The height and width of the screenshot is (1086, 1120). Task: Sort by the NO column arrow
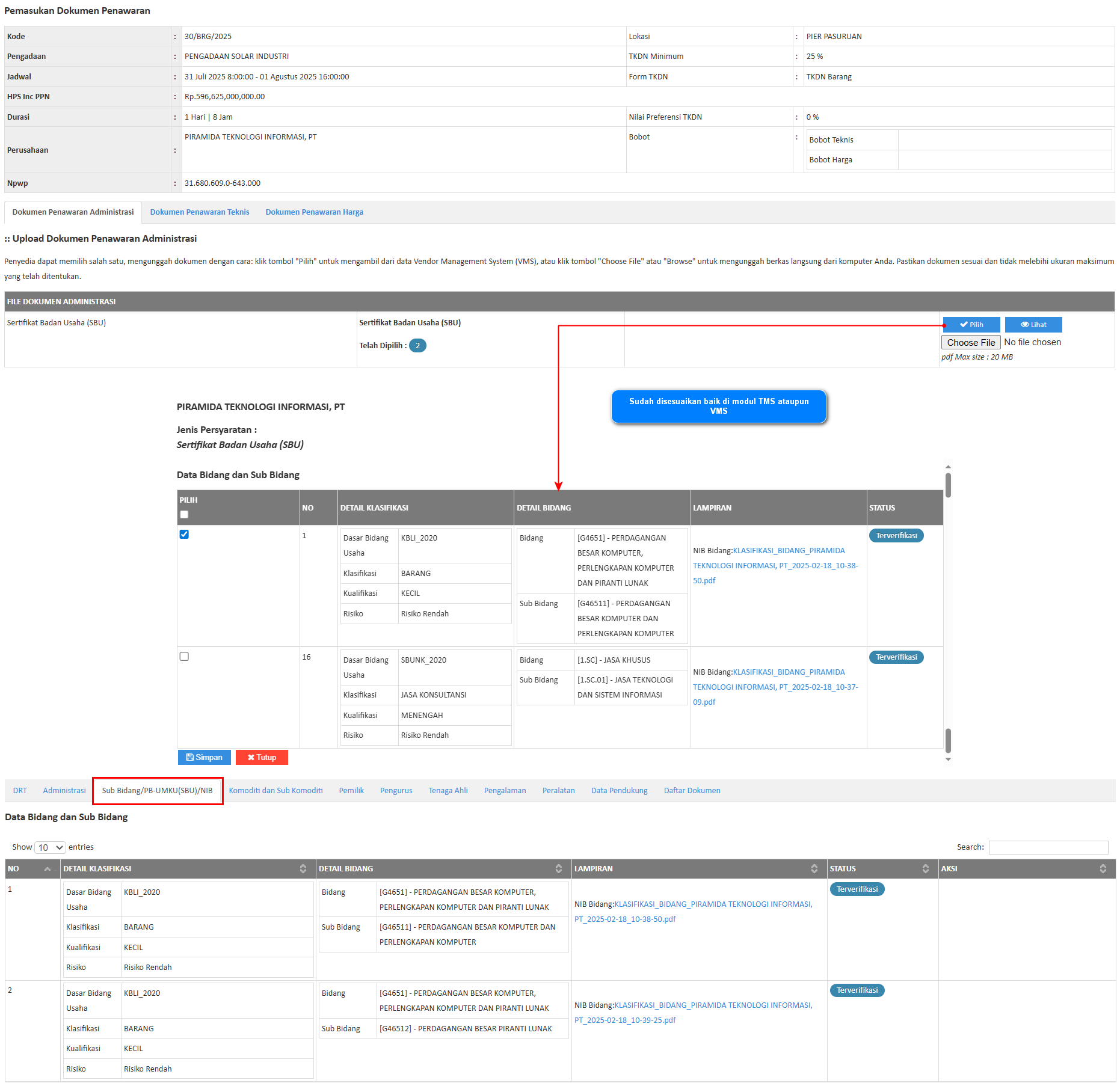click(x=48, y=869)
